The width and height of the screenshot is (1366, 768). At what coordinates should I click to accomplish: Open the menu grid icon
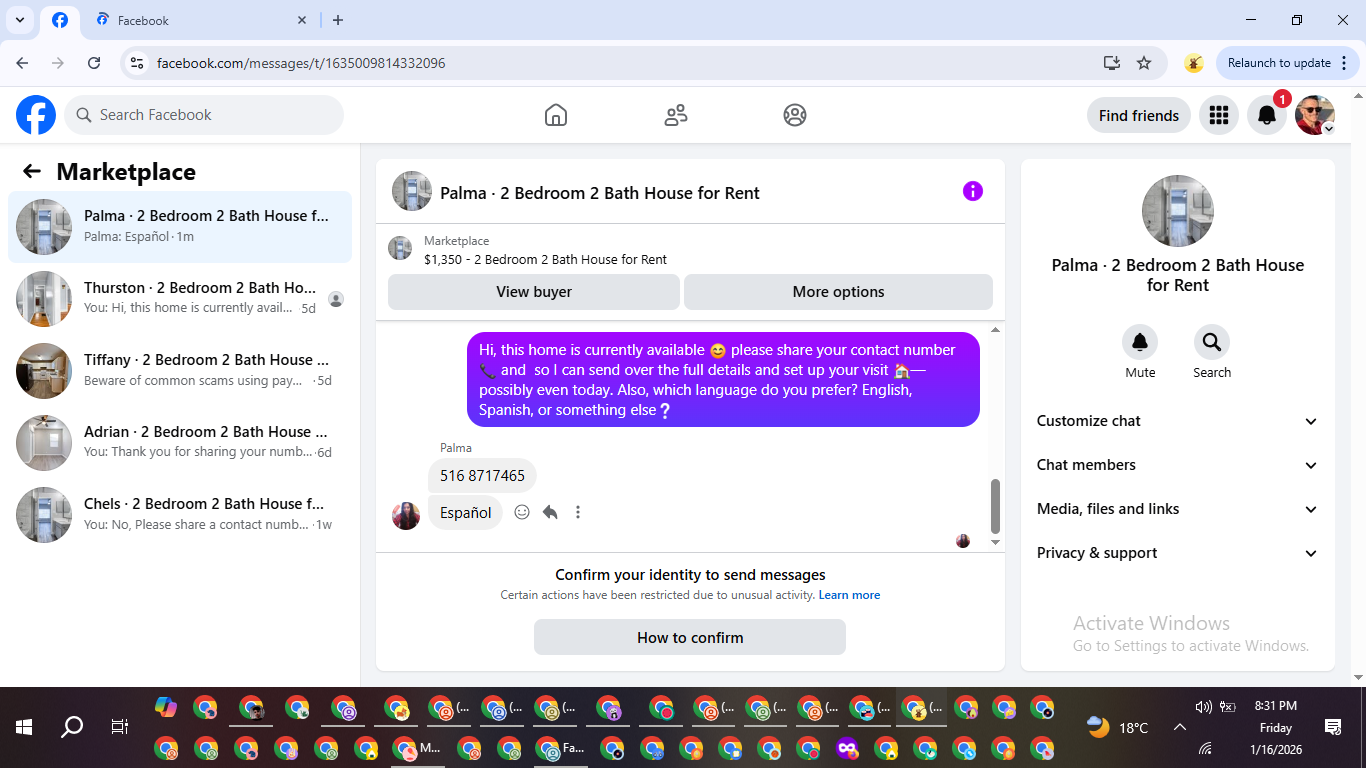[x=1218, y=115]
